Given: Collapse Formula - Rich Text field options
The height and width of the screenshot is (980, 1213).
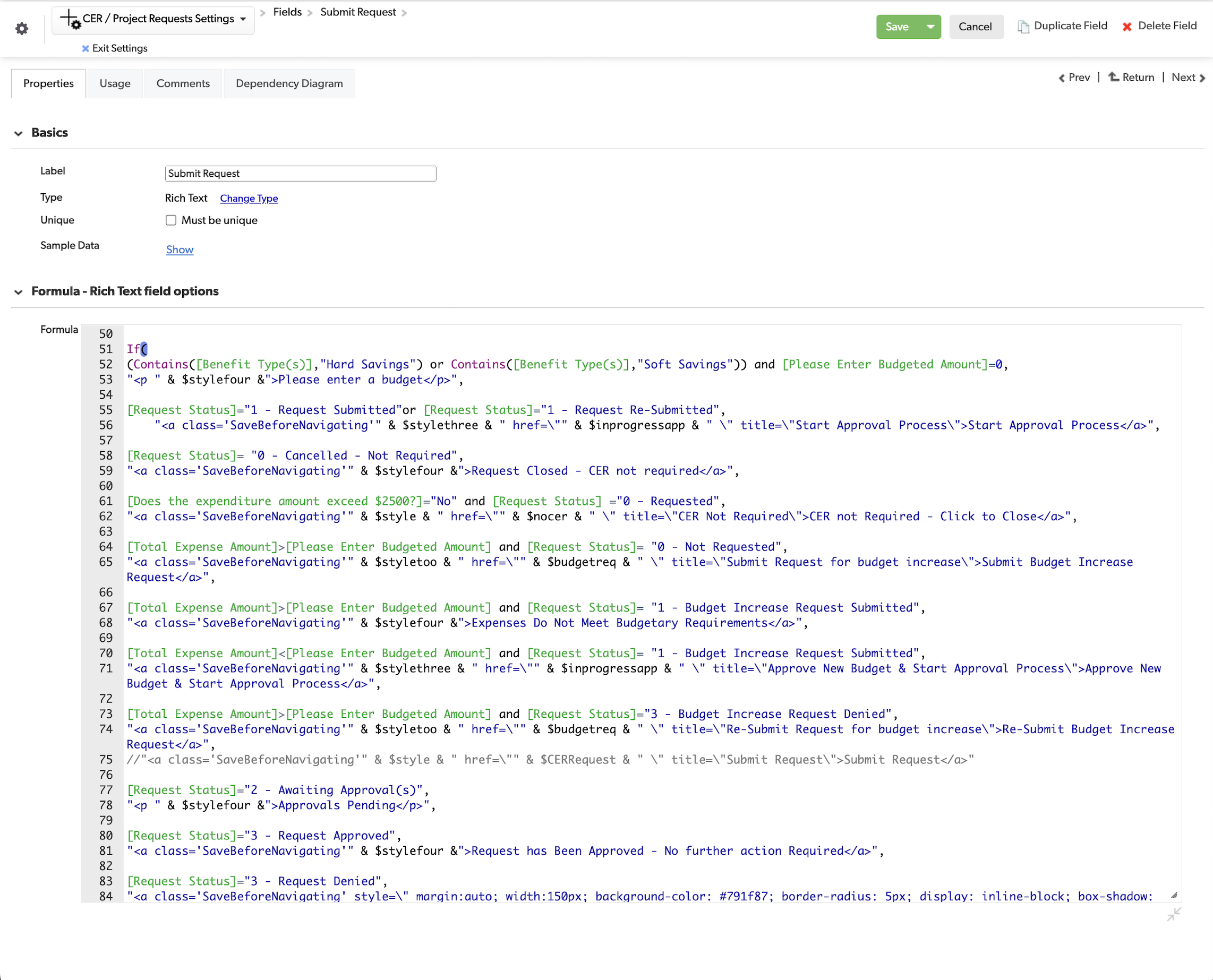Looking at the screenshot, I should click(19, 292).
